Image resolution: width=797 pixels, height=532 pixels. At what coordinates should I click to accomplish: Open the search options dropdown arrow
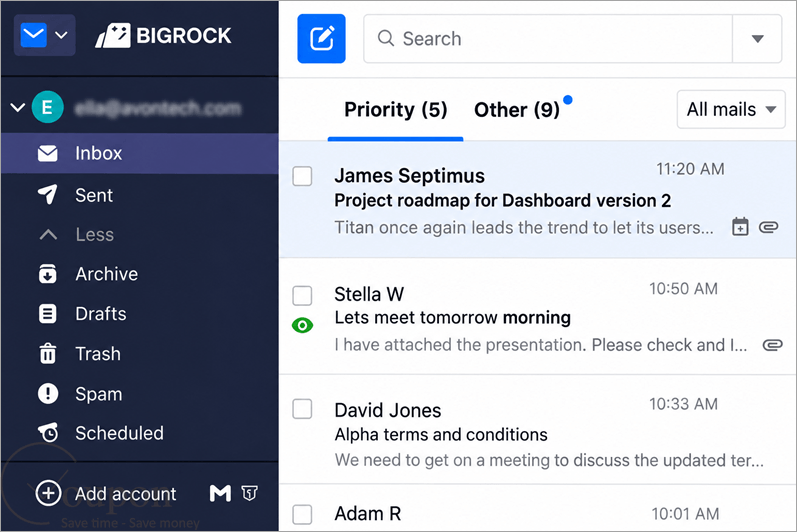coord(757,39)
